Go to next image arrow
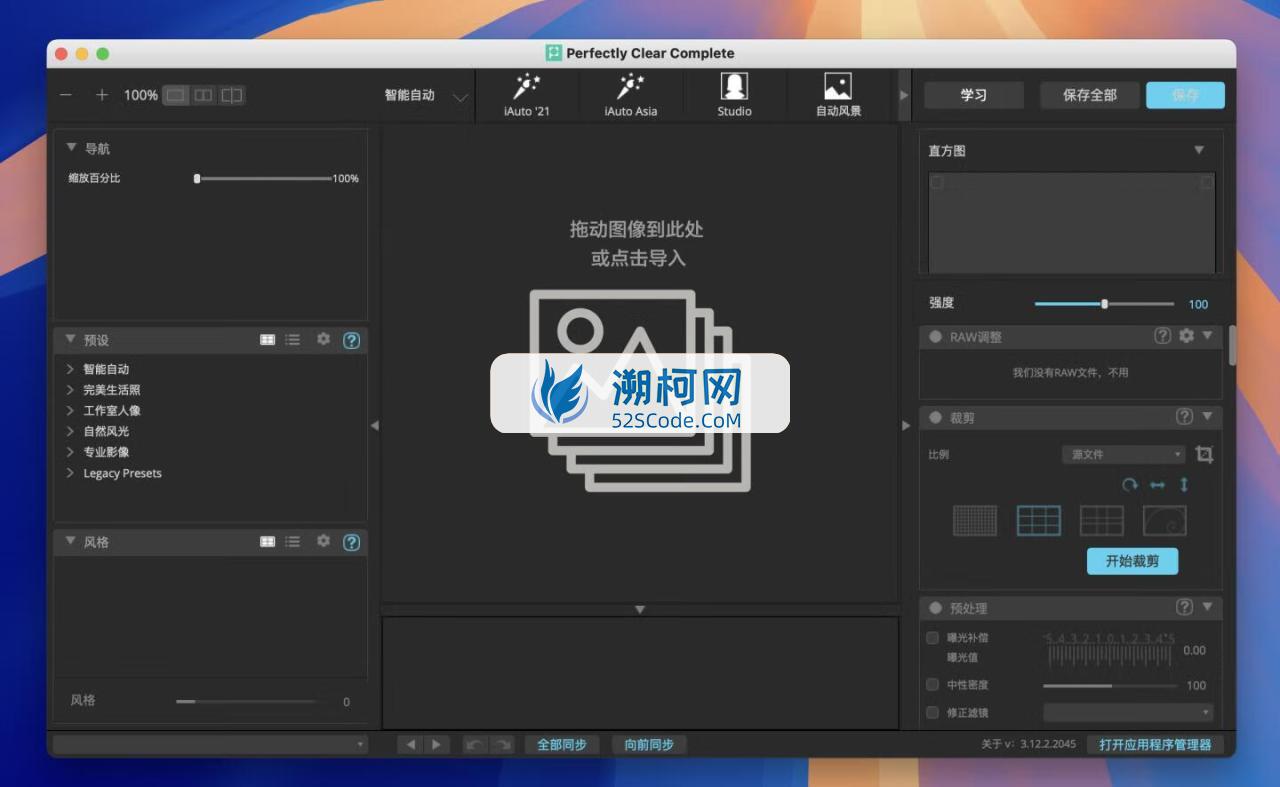The image size is (1280, 787). tap(437, 744)
